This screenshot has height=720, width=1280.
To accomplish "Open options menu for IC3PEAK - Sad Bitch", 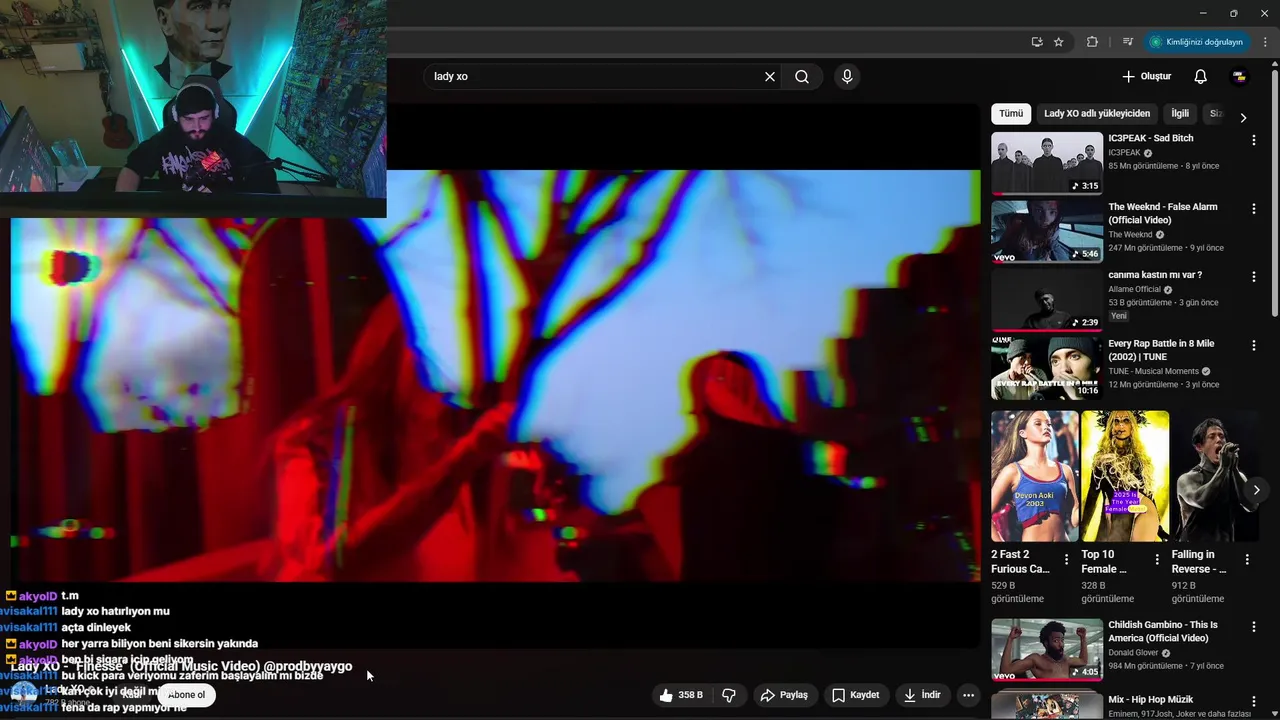I will (1253, 140).
